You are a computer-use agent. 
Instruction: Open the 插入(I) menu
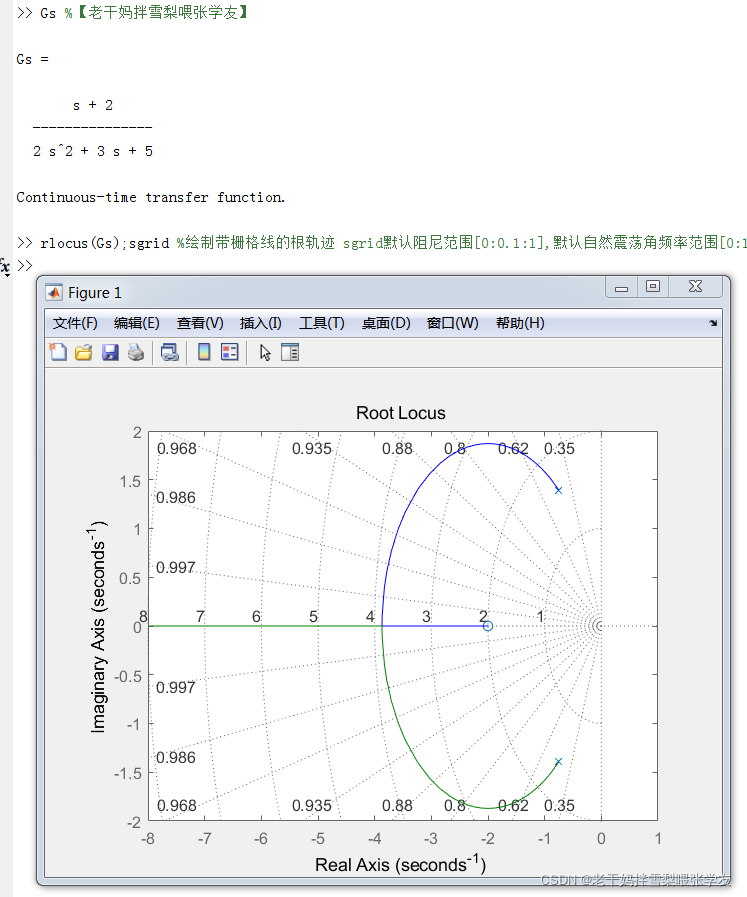pos(260,323)
